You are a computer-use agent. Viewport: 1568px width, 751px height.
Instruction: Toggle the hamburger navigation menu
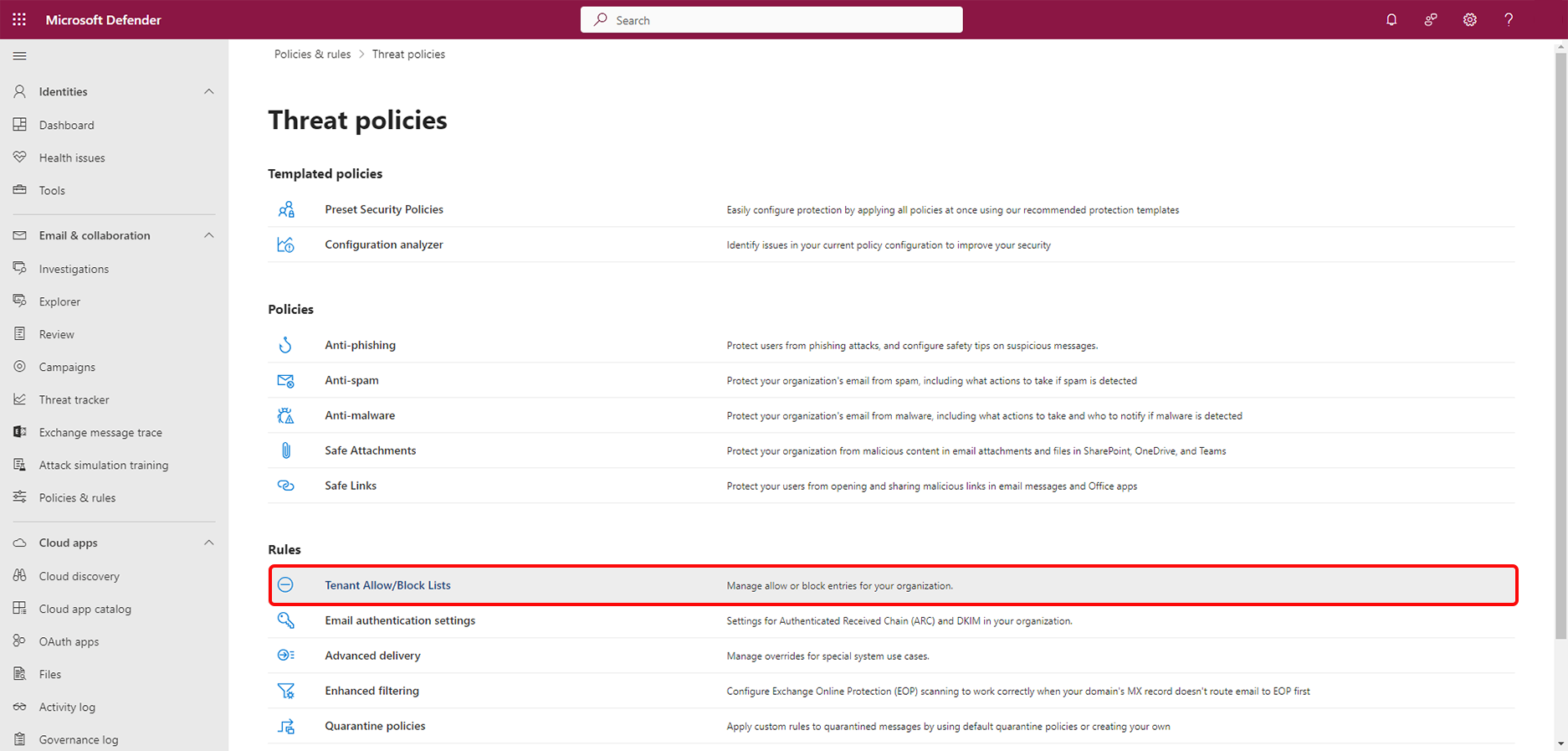point(20,56)
